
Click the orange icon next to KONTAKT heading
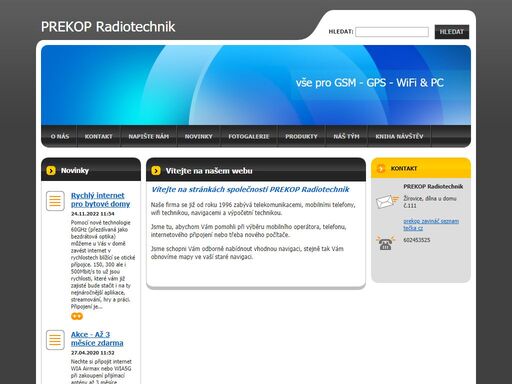coord(381,168)
